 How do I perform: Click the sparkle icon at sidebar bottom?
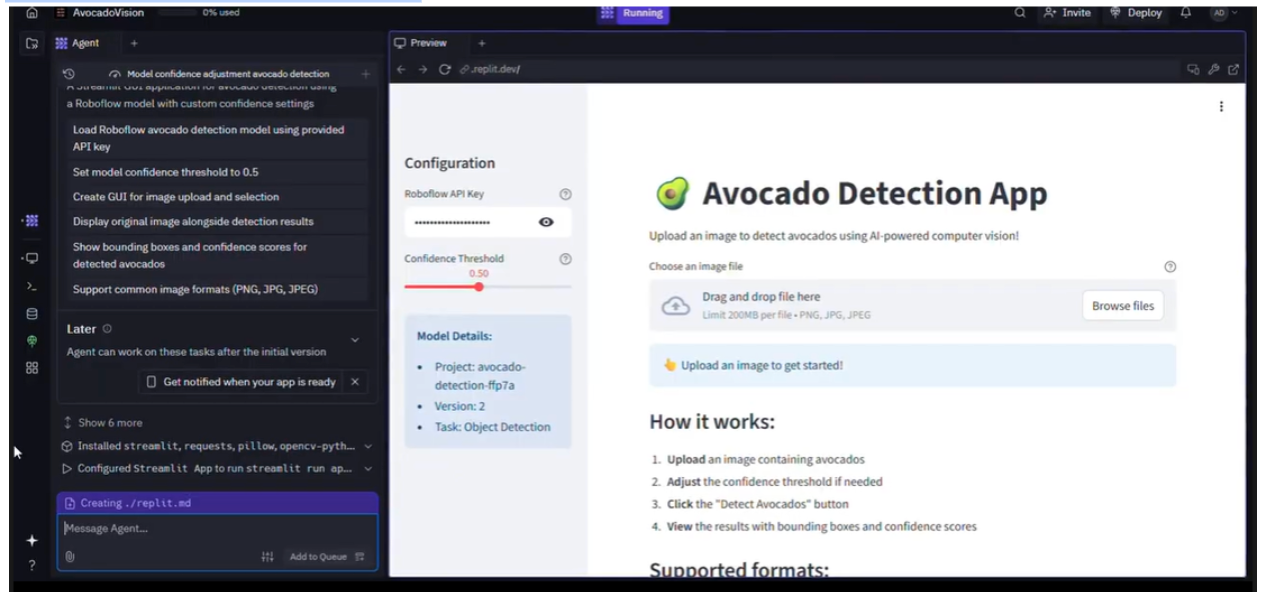(32, 540)
